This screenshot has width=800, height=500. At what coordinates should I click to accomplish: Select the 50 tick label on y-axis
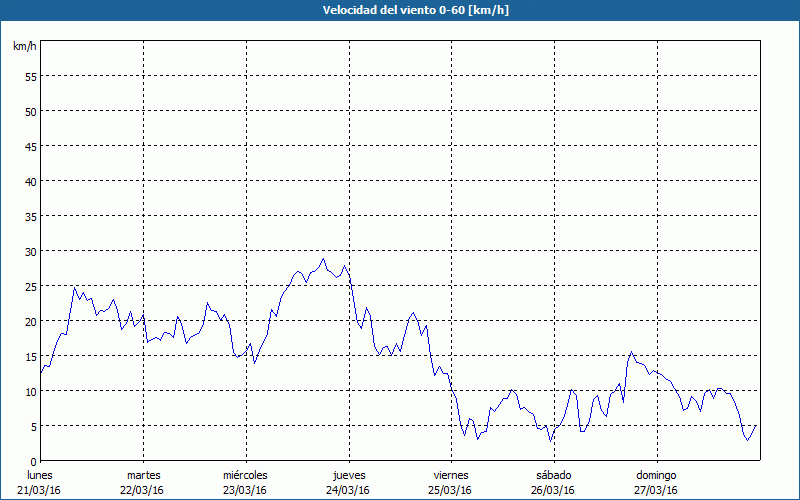[x=30, y=111]
